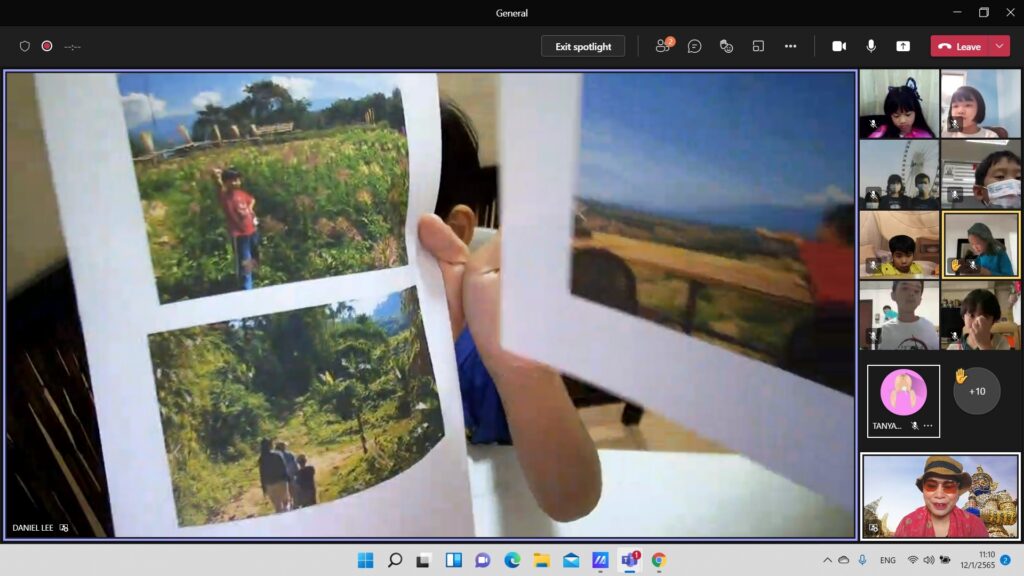Click the shield security icon
The height and width of the screenshot is (576, 1024).
click(25, 46)
